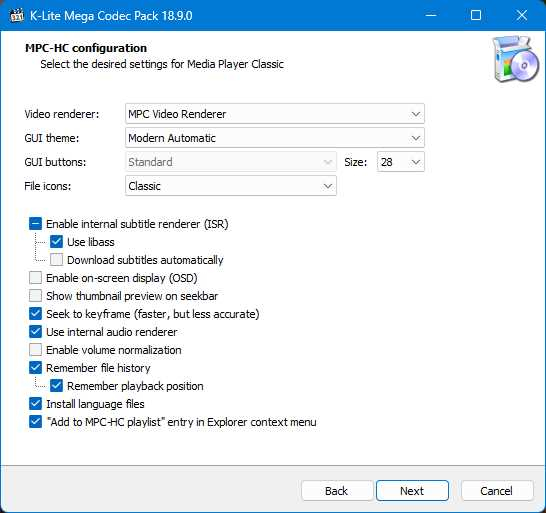Click the K-Lite installer title bar icon

coord(16,15)
